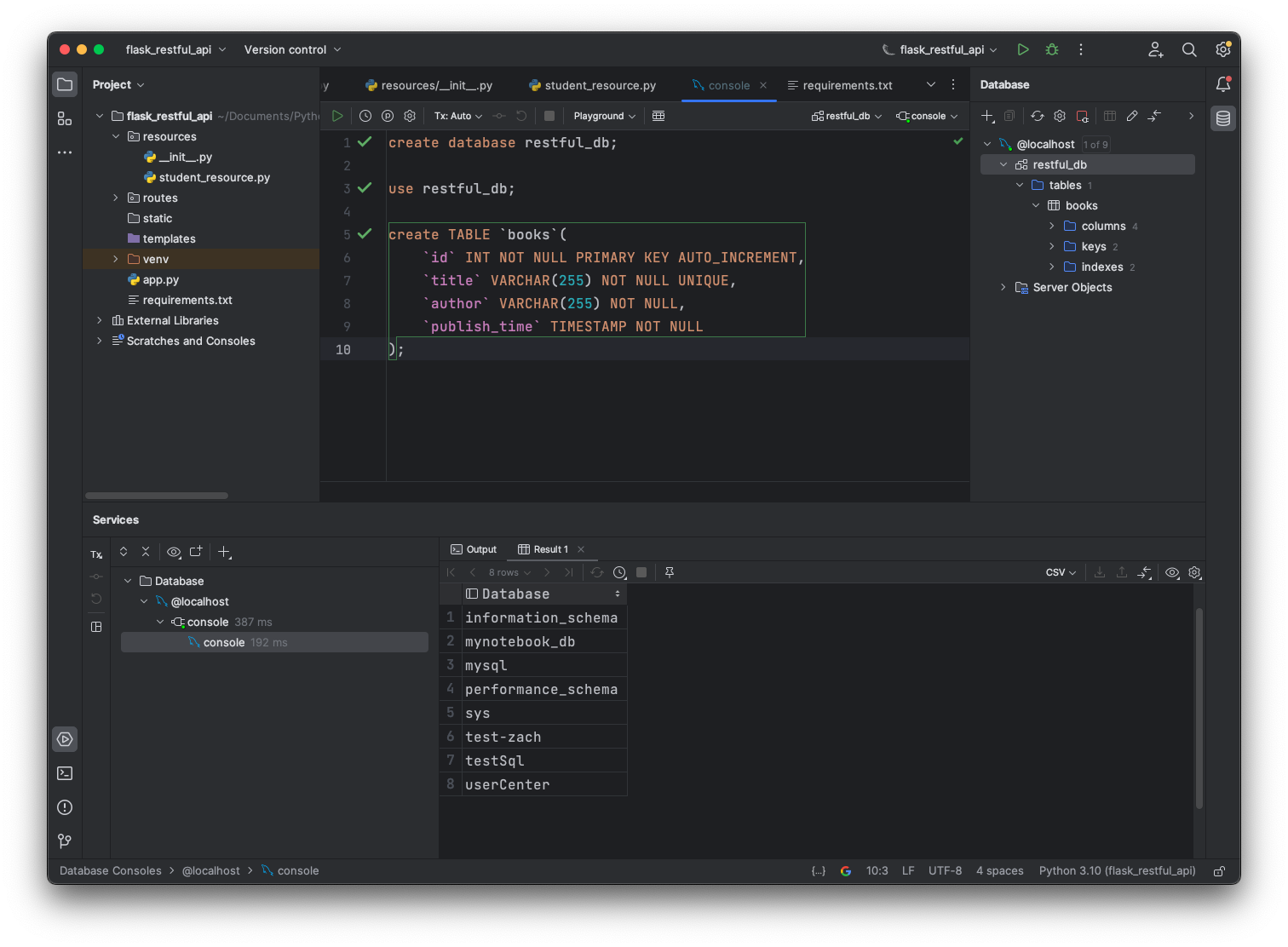Refresh the data source in Database panel
Image resolution: width=1288 pixels, height=947 pixels.
click(x=1037, y=116)
